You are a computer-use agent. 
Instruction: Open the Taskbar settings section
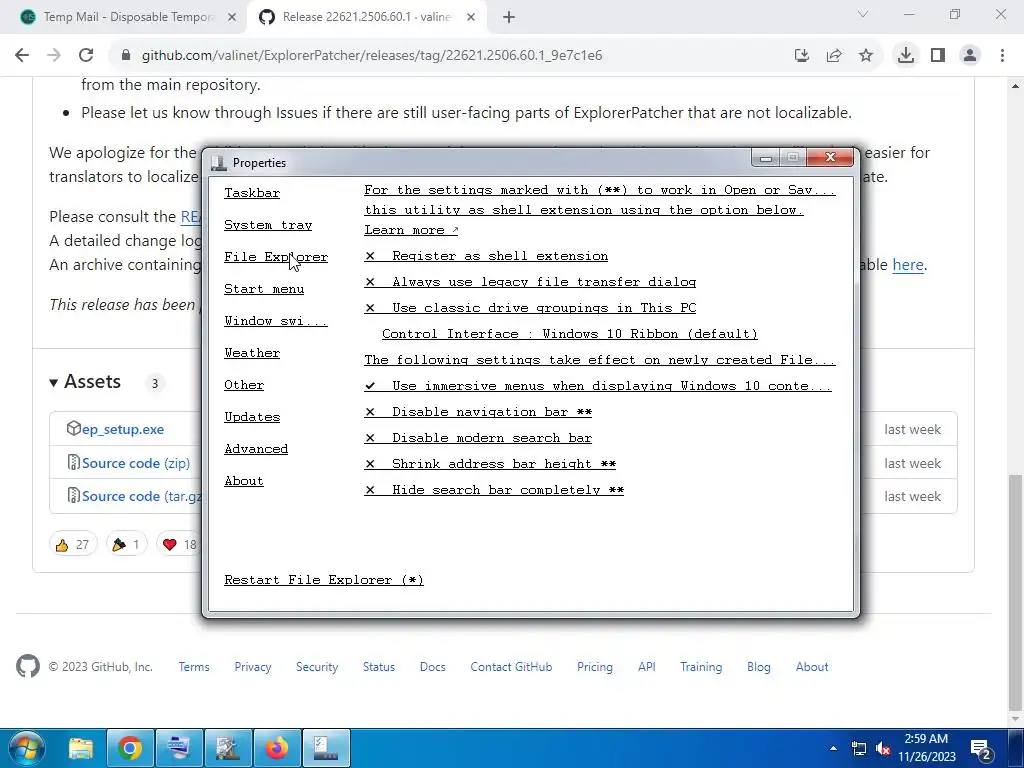pyautogui.click(x=252, y=193)
